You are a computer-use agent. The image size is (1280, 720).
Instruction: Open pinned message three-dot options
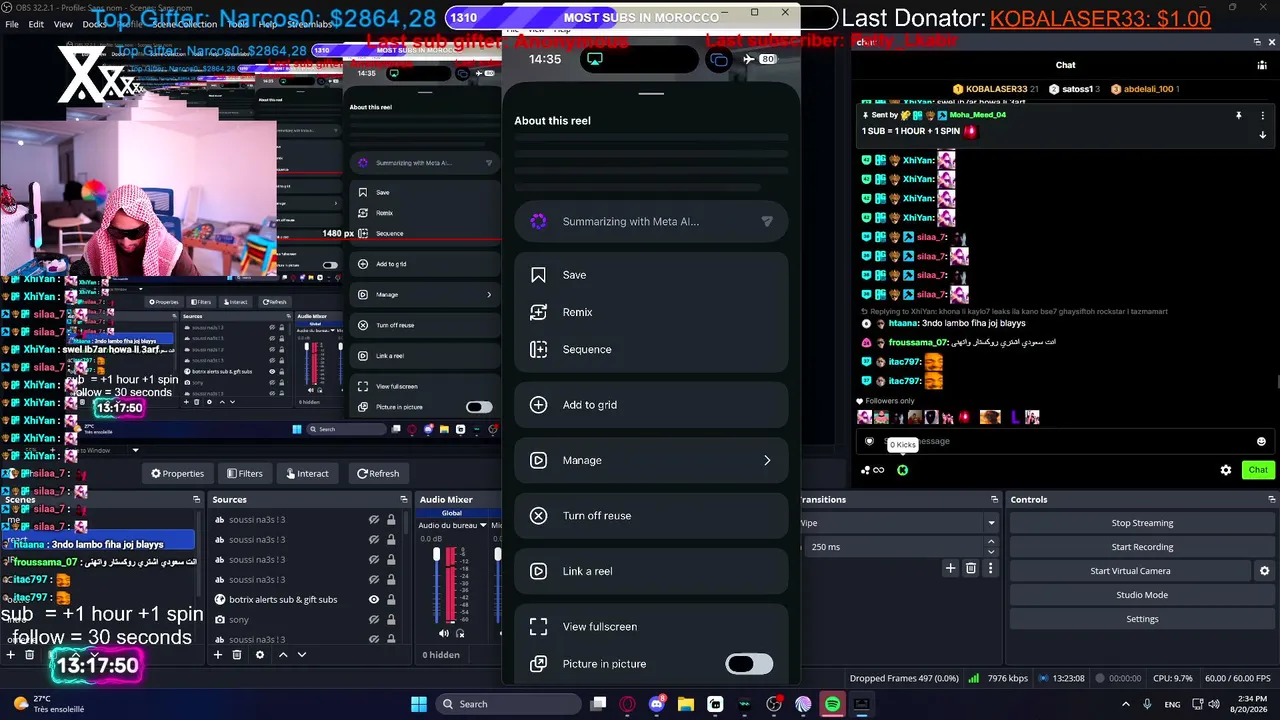point(1262,116)
